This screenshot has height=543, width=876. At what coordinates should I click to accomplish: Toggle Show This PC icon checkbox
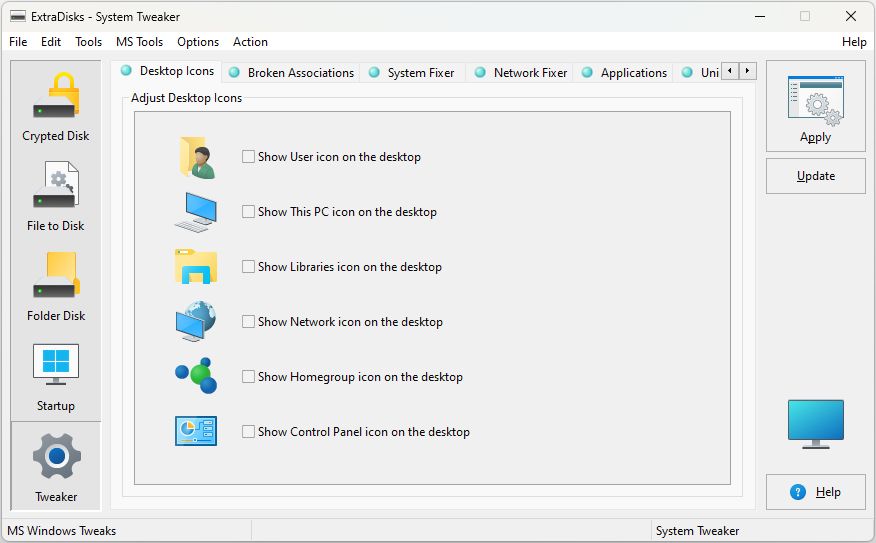click(249, 212)
